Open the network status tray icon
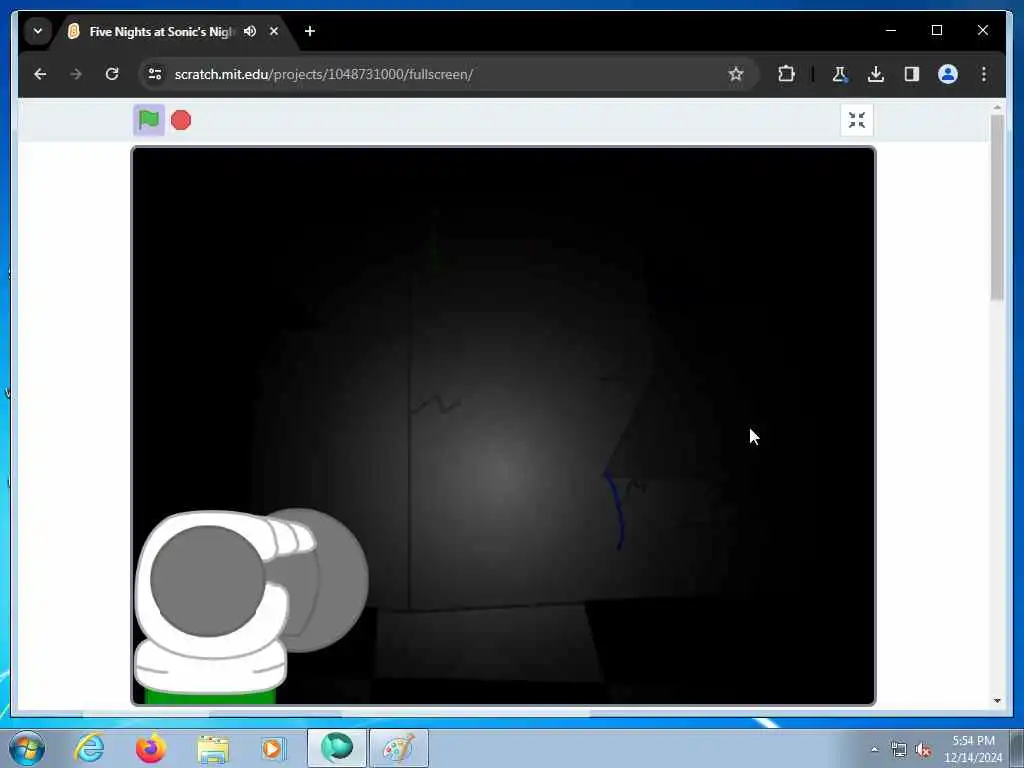Image resolution: width=1024 pixels, height=768 pixels. (899, 750)
